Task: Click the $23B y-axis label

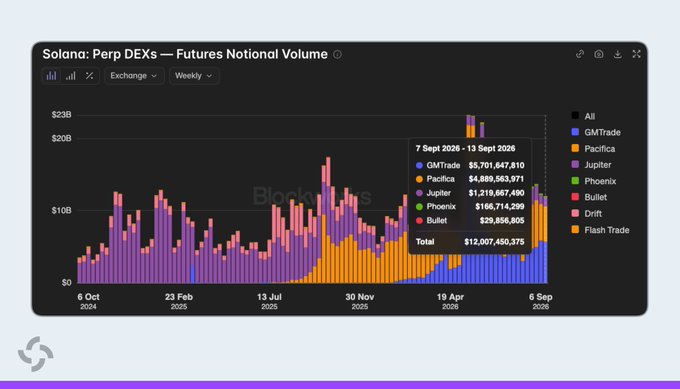Action: click(x=61, y=114)
